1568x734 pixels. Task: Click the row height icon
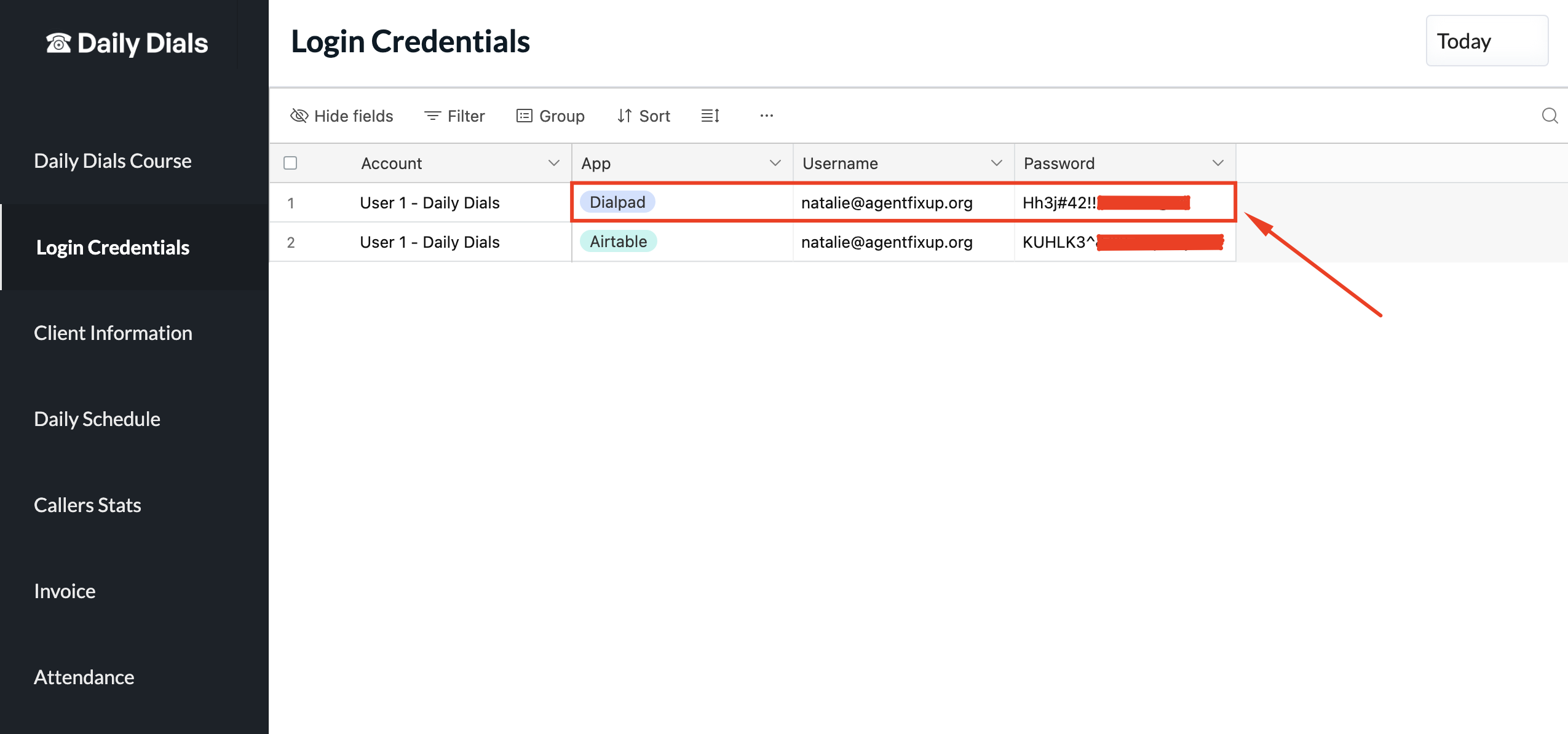tap(710, 116)
